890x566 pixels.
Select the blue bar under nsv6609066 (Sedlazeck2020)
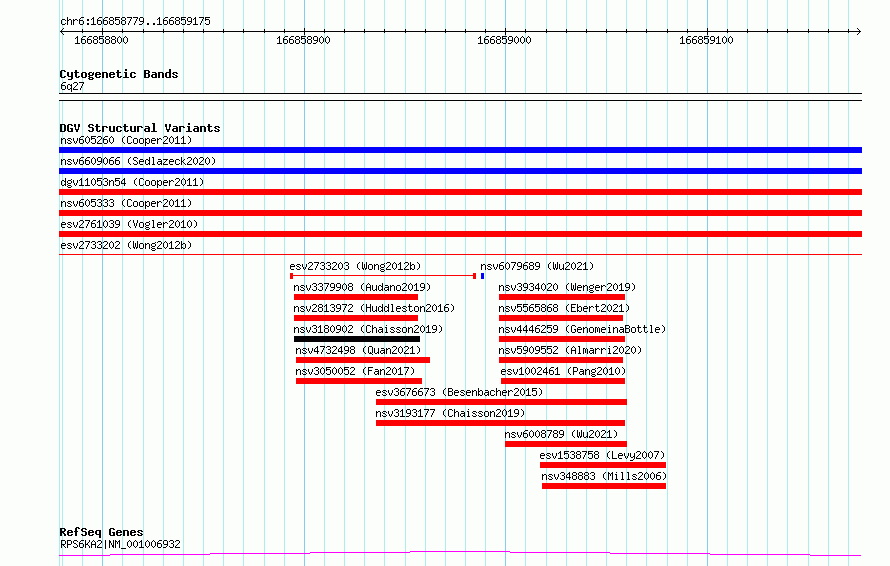(x=460, y=171)
